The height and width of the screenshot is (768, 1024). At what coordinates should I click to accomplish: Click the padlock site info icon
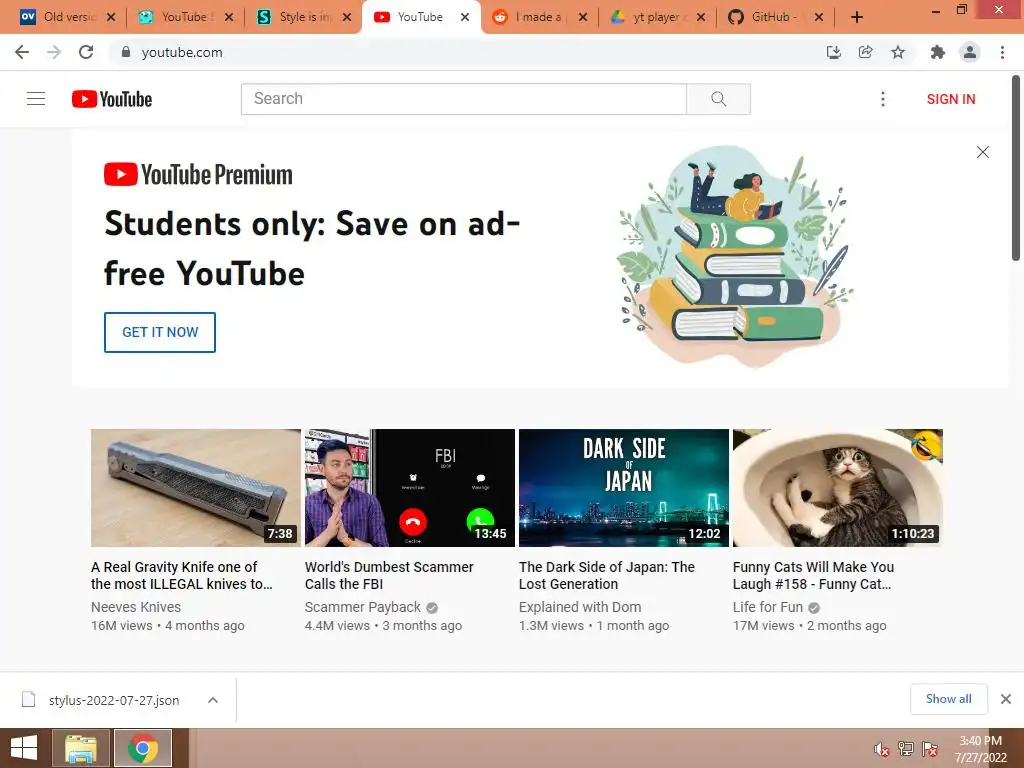coord(126,52)
